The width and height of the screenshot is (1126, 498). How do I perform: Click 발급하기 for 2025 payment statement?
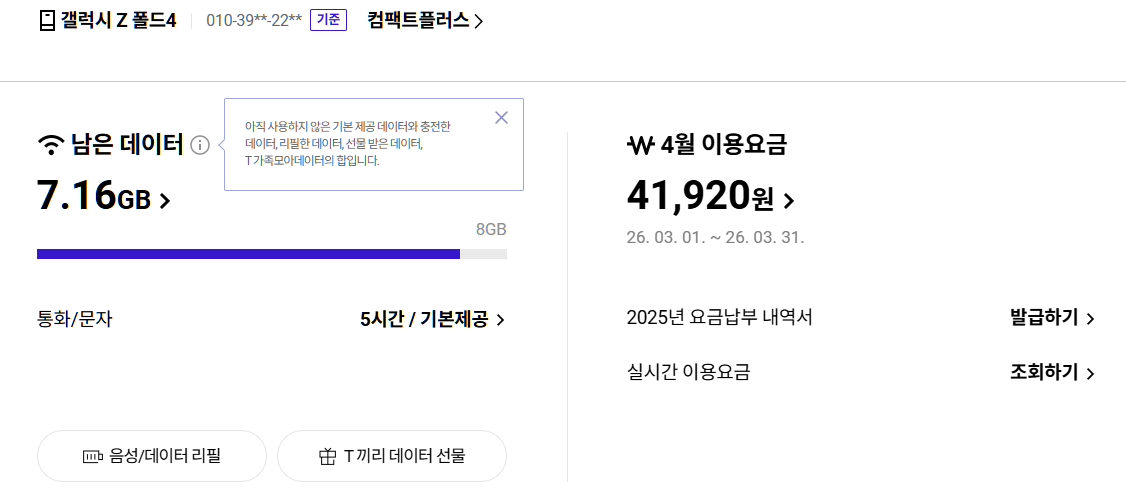point(1052,318)
